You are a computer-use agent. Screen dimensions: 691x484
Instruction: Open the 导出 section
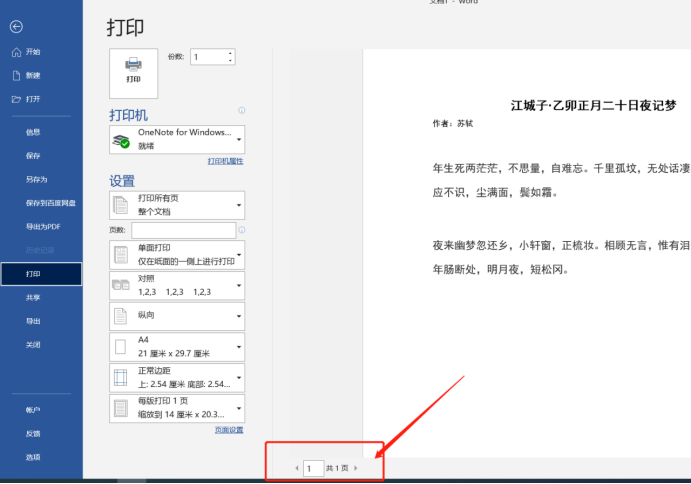(33, 321)
